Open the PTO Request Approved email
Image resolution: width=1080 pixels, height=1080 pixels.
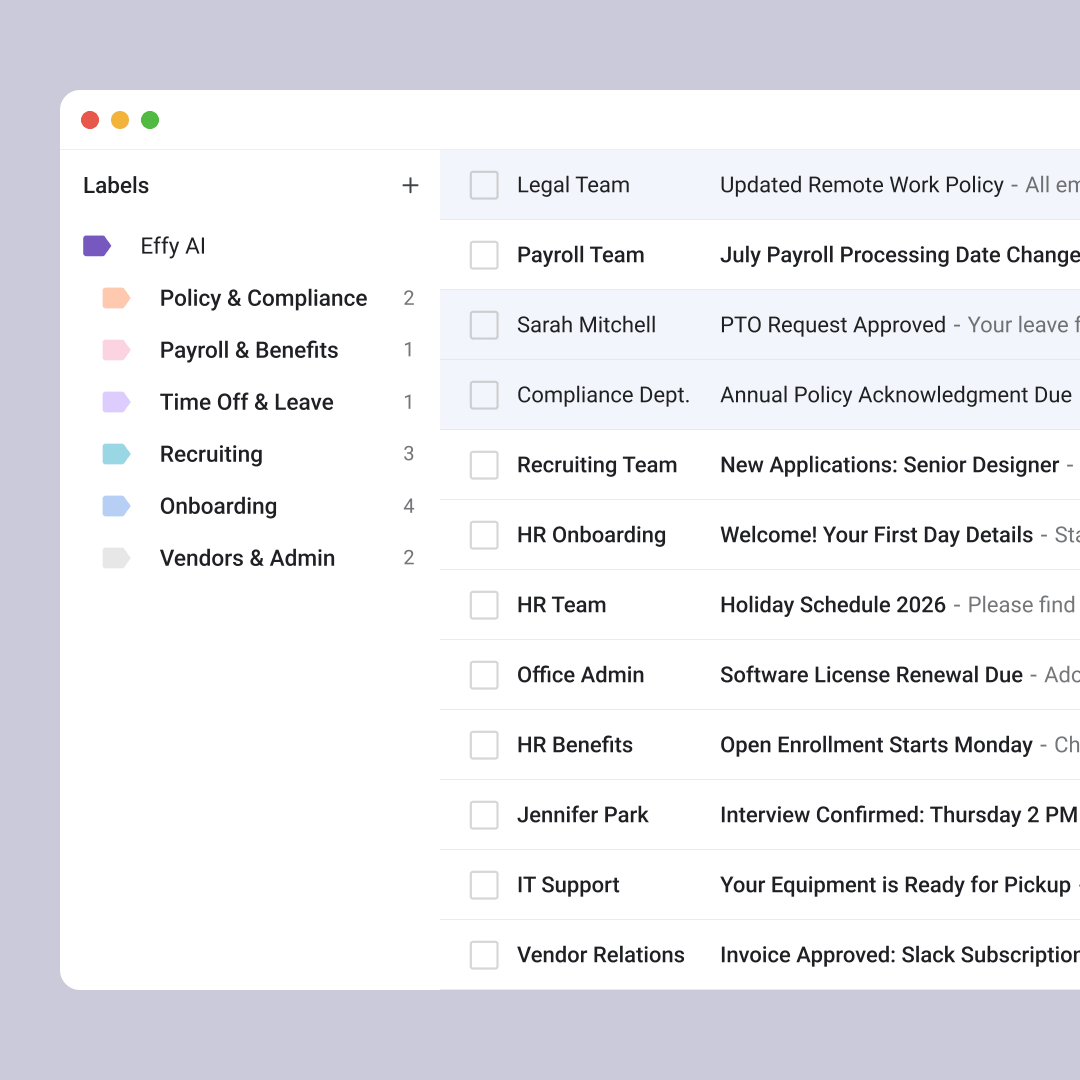point(833,325)
